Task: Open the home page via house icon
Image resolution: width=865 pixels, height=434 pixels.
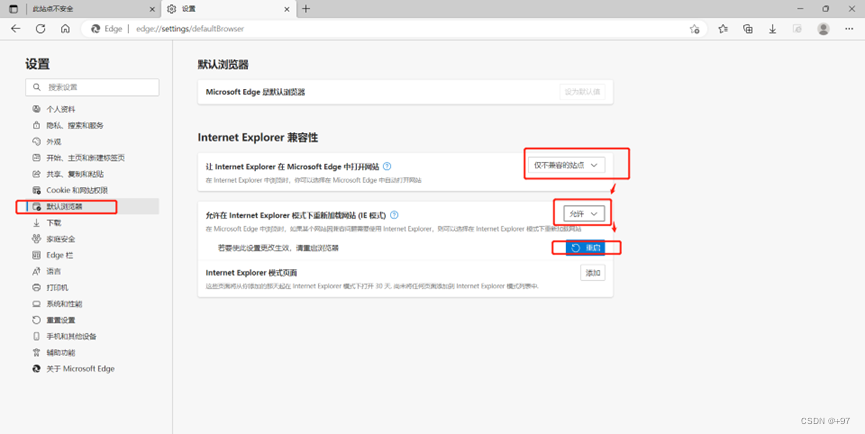Action: pyautogui.click(x=65, y=29)
